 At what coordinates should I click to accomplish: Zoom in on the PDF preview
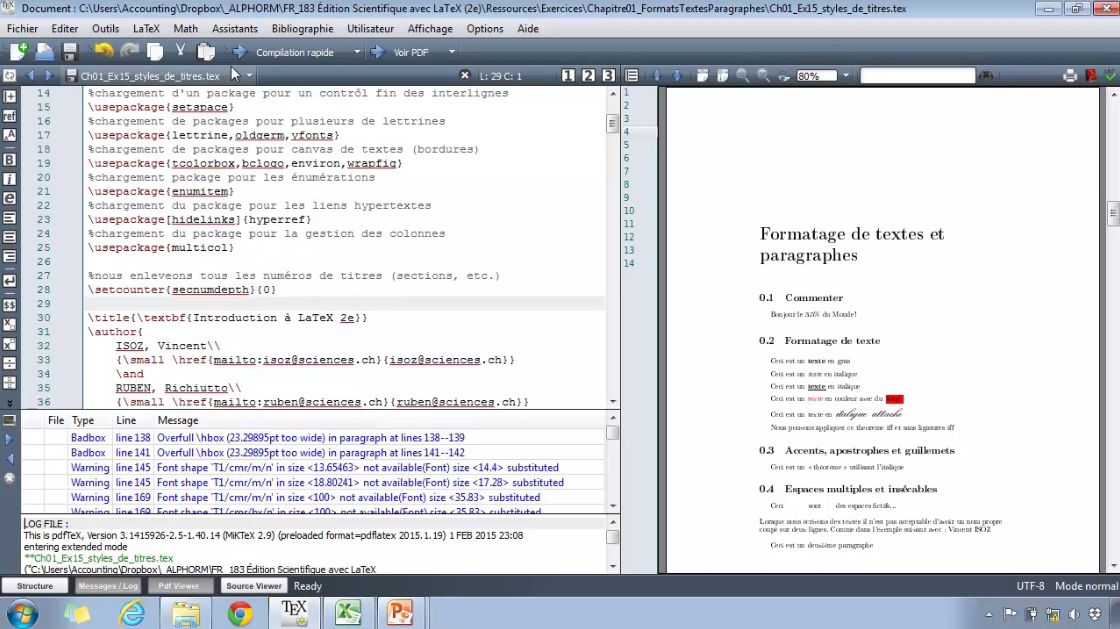click(x=743, y=75)
